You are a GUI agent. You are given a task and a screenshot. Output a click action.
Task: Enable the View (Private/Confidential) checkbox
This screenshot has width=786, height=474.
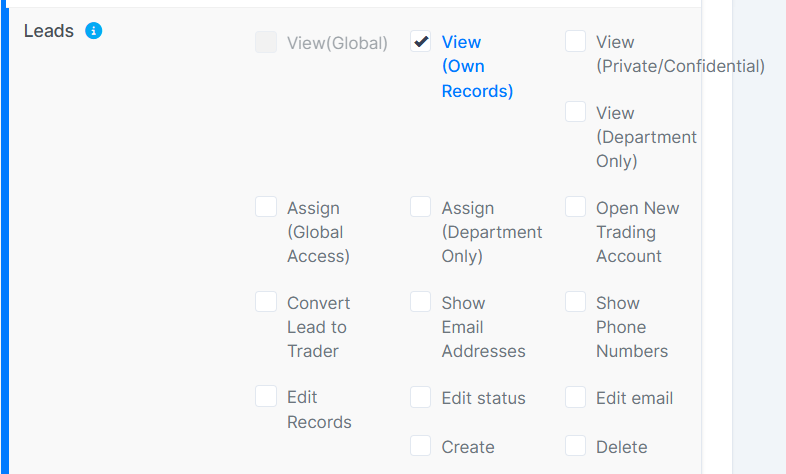pyautogui.click(x=575, y=42)
